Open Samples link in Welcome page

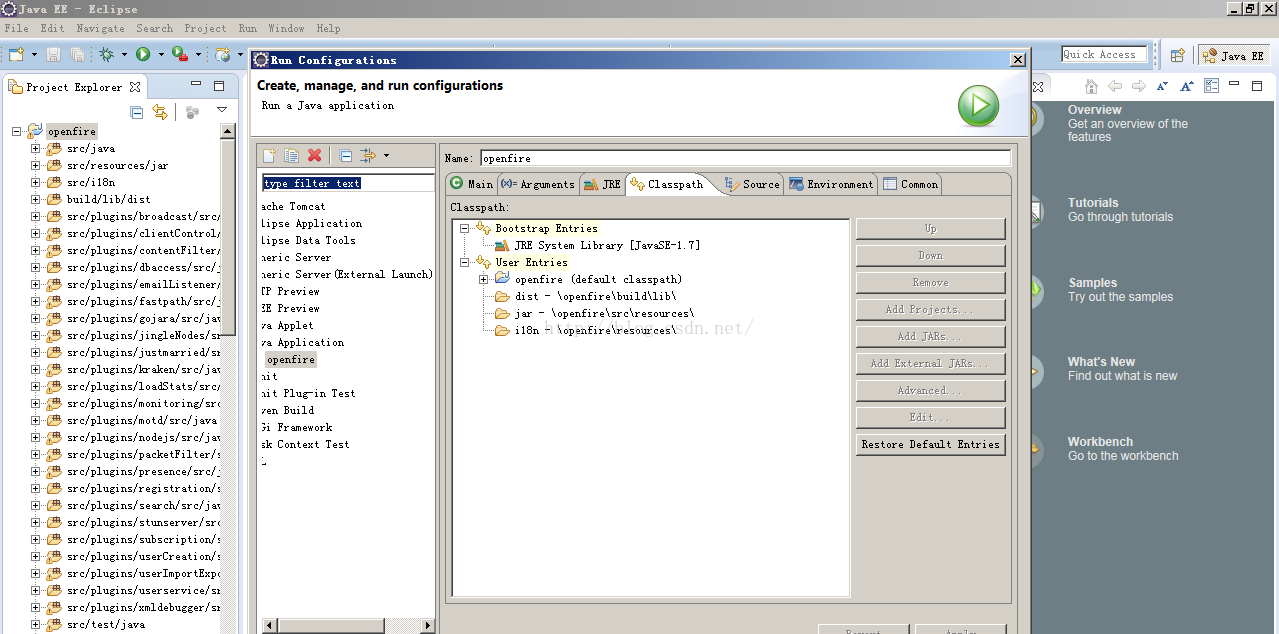click(1092, 283)
